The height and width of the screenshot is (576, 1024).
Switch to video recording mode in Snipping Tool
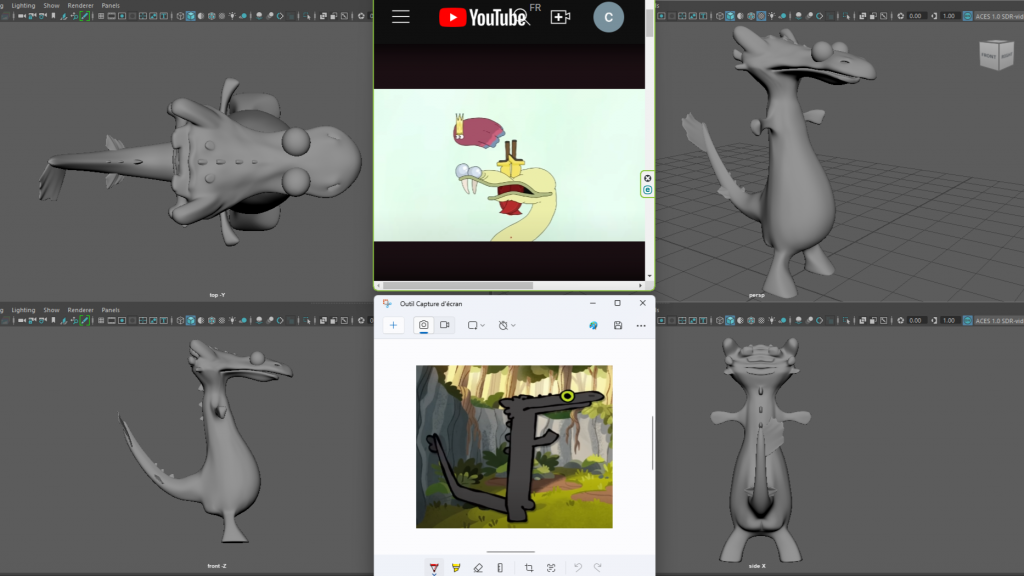point(445,325)
